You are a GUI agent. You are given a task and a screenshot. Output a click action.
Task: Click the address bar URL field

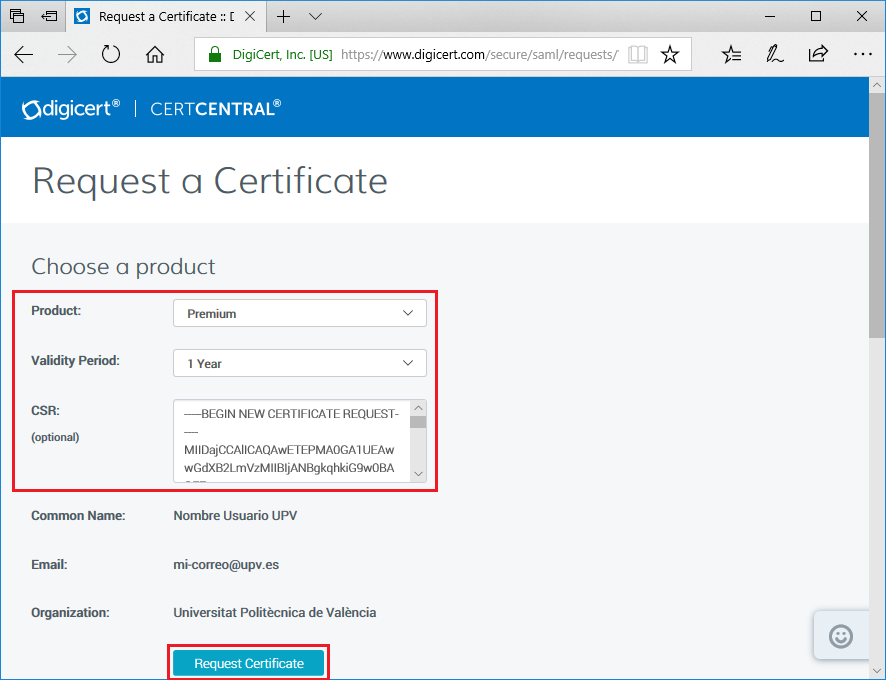click(x=478, y=55)
